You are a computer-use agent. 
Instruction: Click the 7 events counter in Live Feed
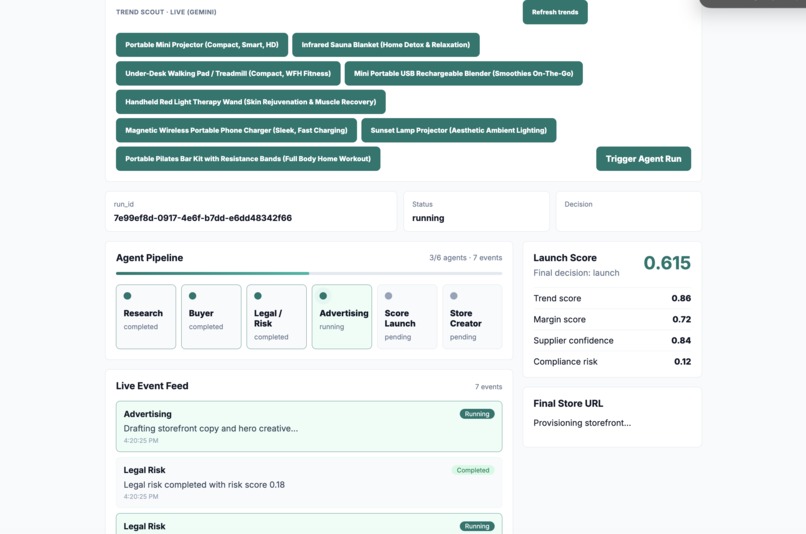coord(488,386)
